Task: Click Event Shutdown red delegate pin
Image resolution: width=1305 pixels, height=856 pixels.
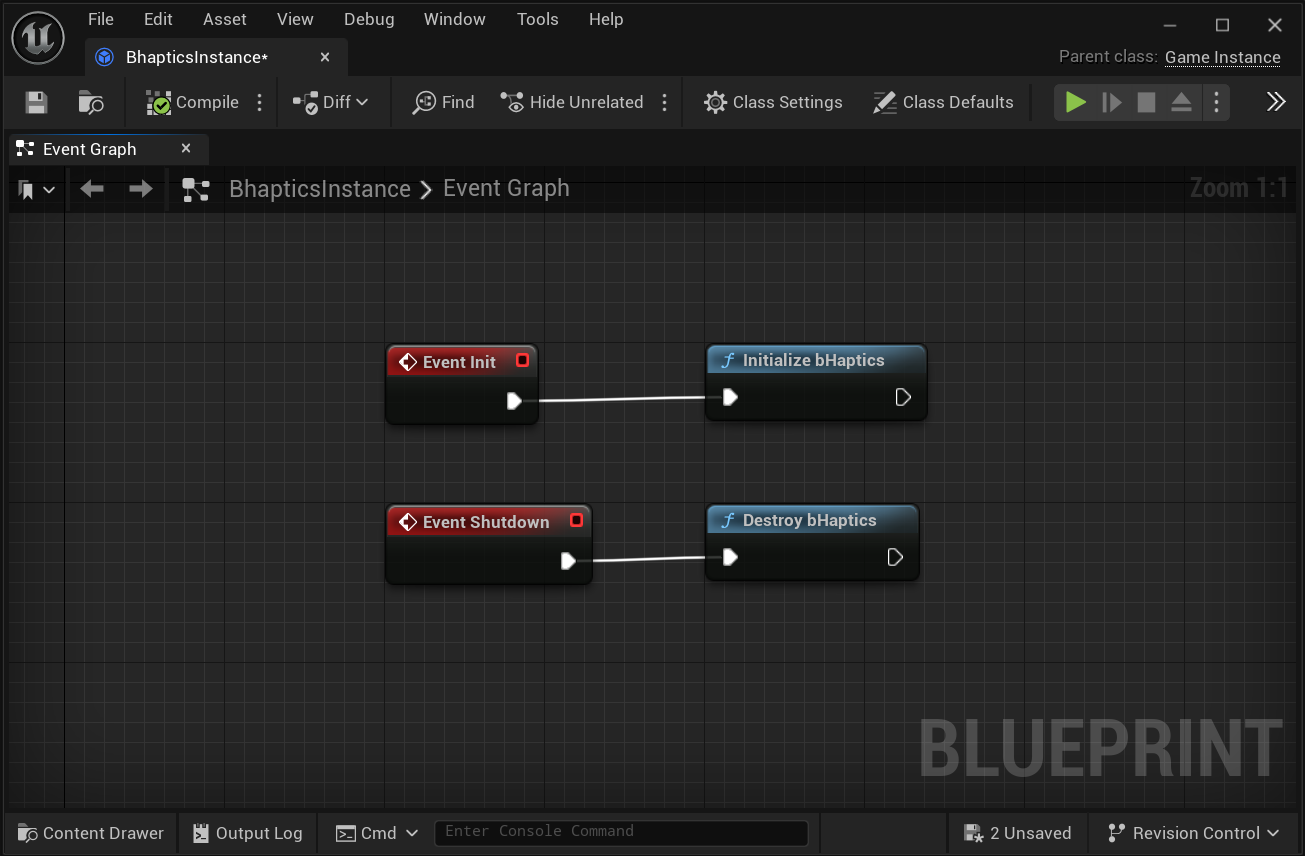Action: pyautogui.click(x=576, y=520)
